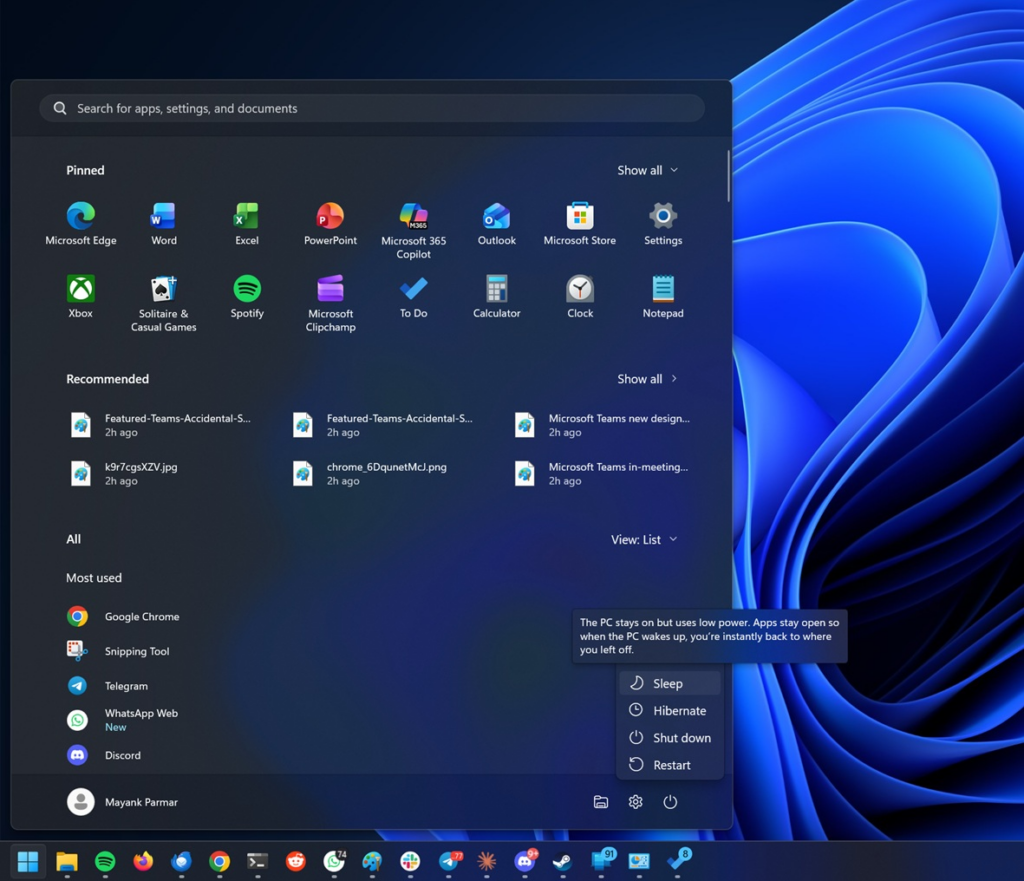Launch Snipping Tool from Most used

[x=119, y=651]
